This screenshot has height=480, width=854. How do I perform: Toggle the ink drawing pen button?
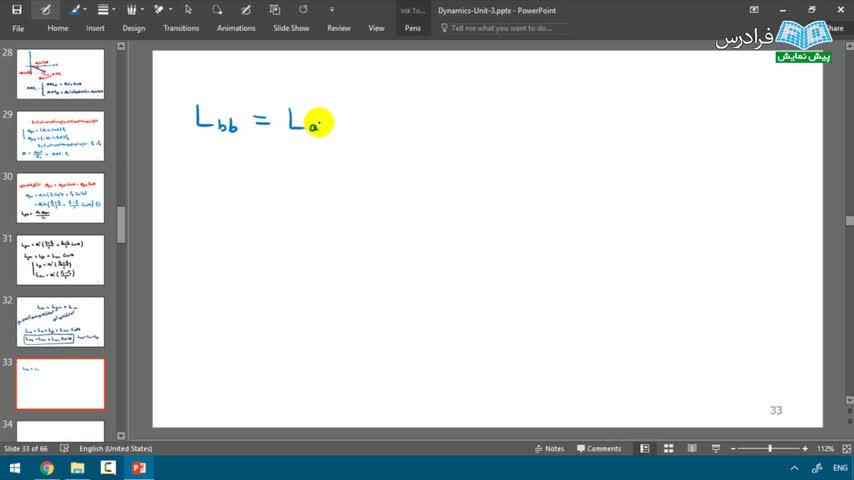pos(46,10)
